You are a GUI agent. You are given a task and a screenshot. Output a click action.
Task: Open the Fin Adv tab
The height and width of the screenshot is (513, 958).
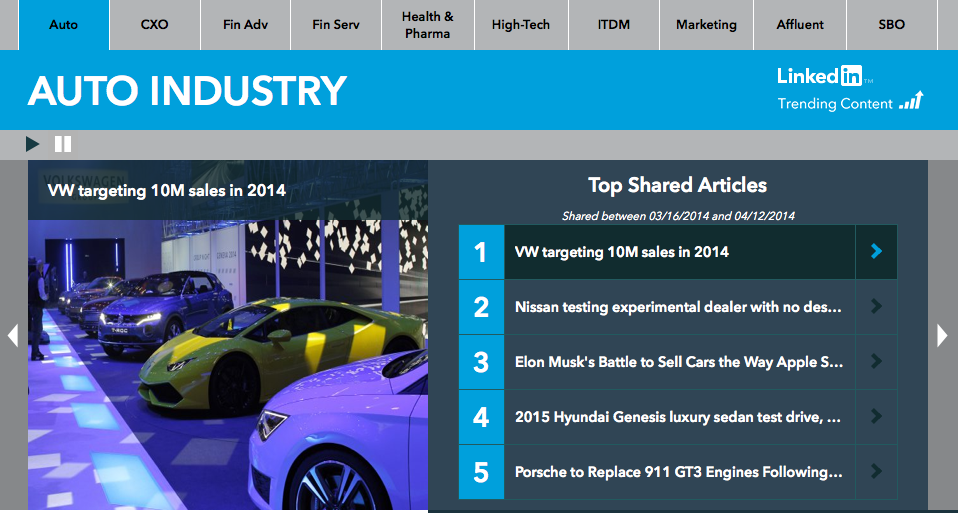246,25
